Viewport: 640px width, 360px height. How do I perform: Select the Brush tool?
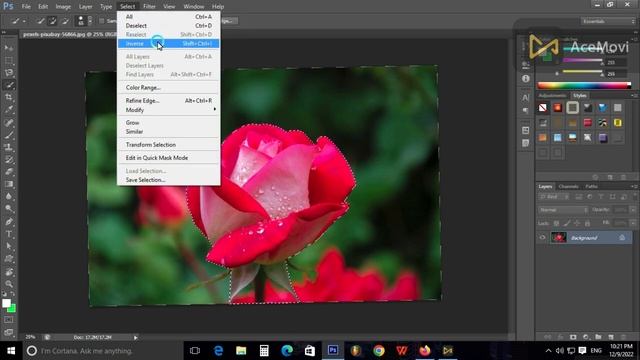pyautogui.click(x=9, y=135)
